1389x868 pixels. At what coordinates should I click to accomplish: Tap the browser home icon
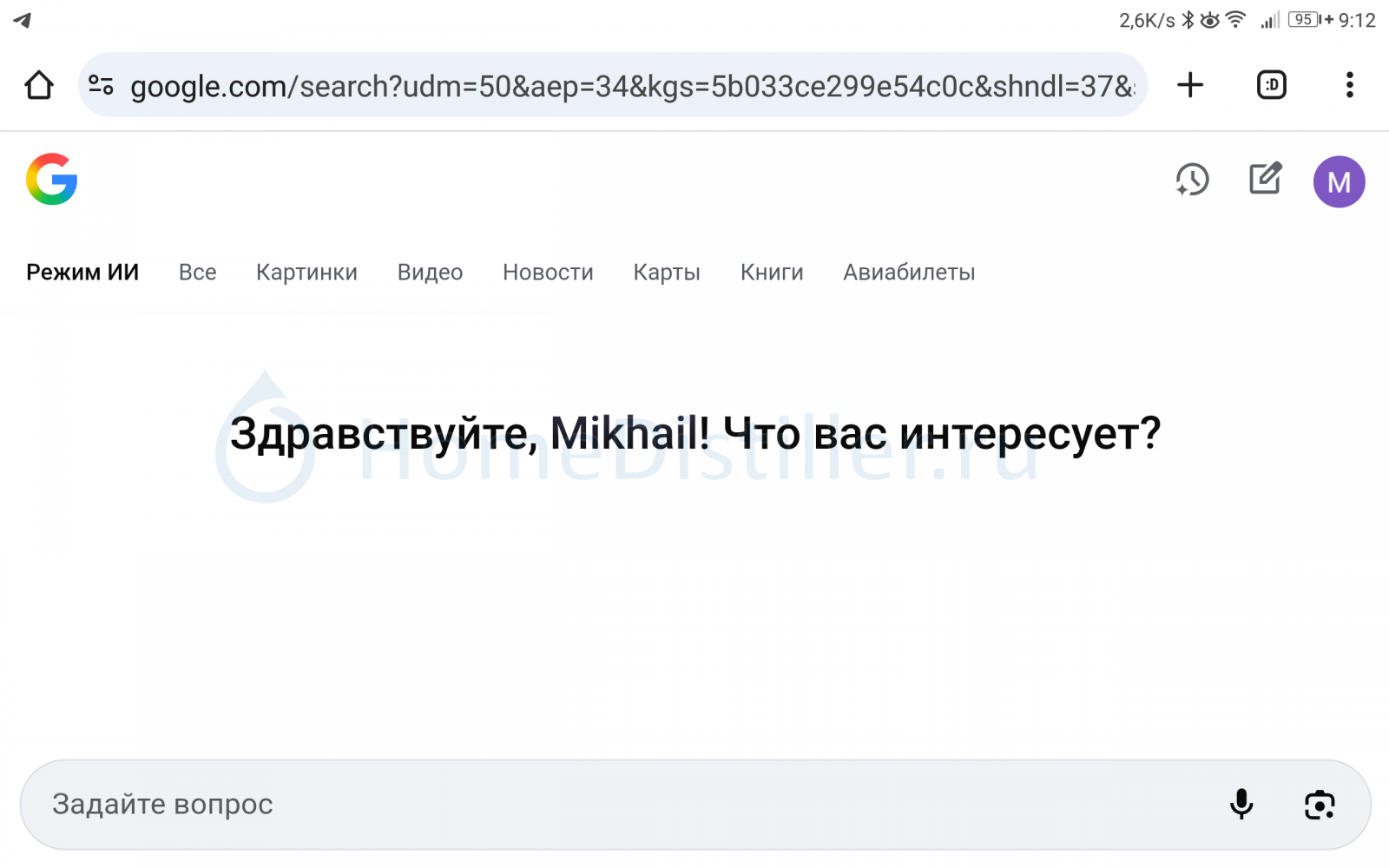[39, 85]
